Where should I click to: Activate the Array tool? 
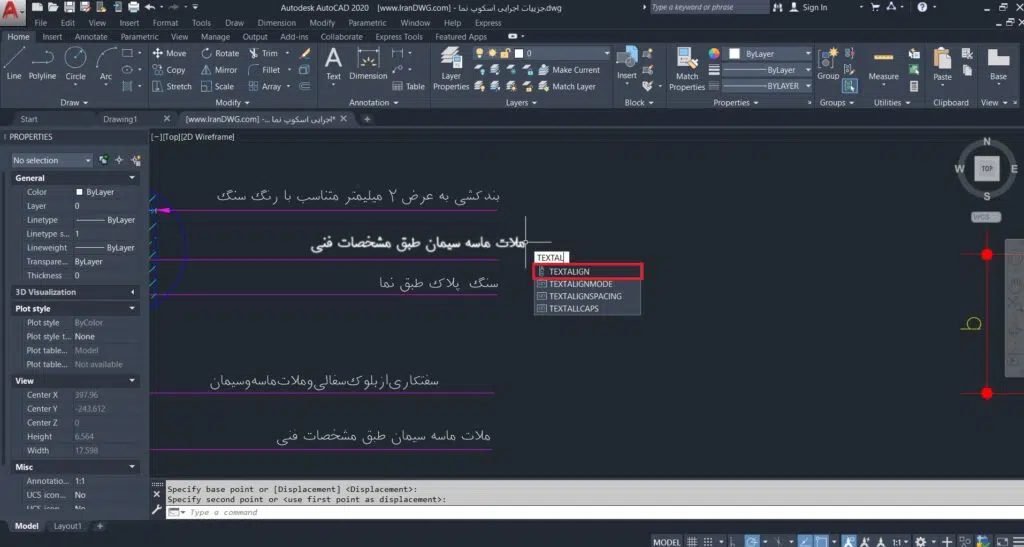coord(265,86)
